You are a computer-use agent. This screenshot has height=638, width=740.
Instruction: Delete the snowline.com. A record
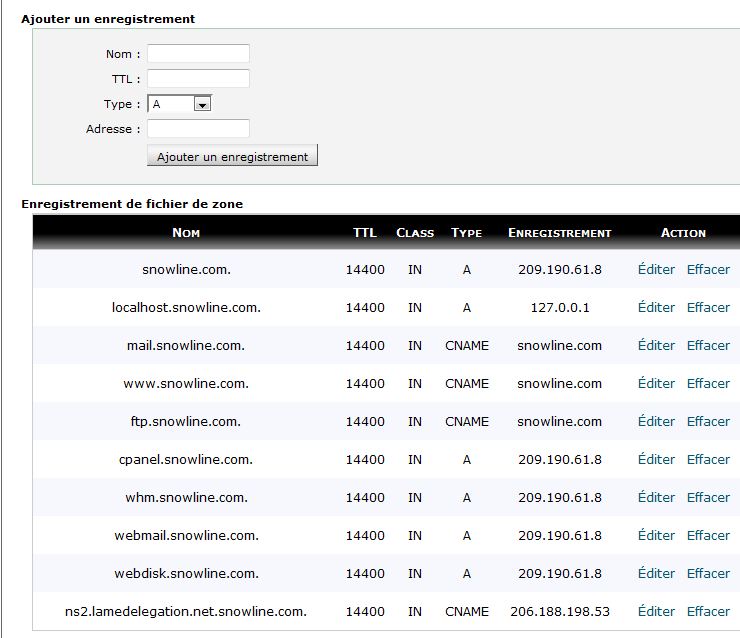coord(708,269)
